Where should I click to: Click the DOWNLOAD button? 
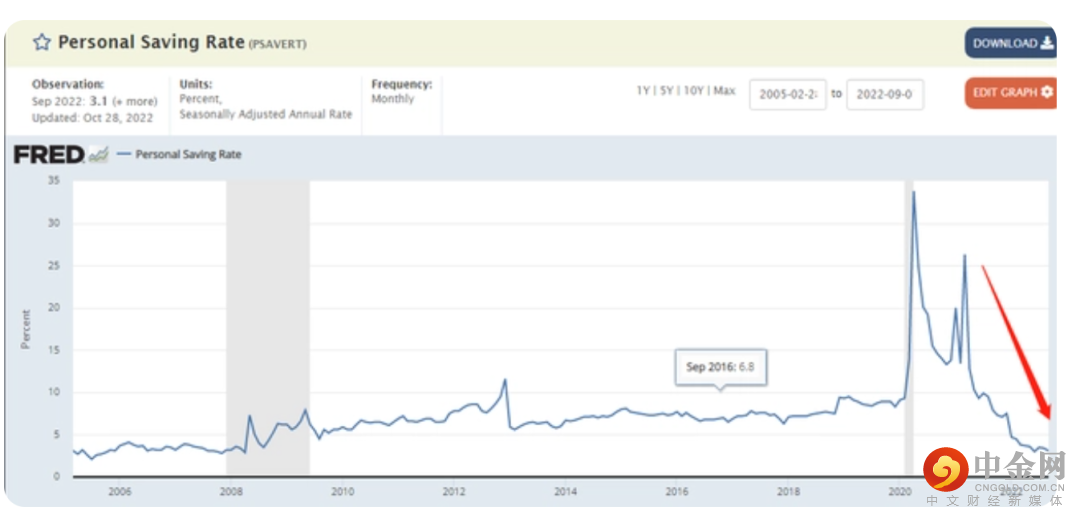point(1005,43)
